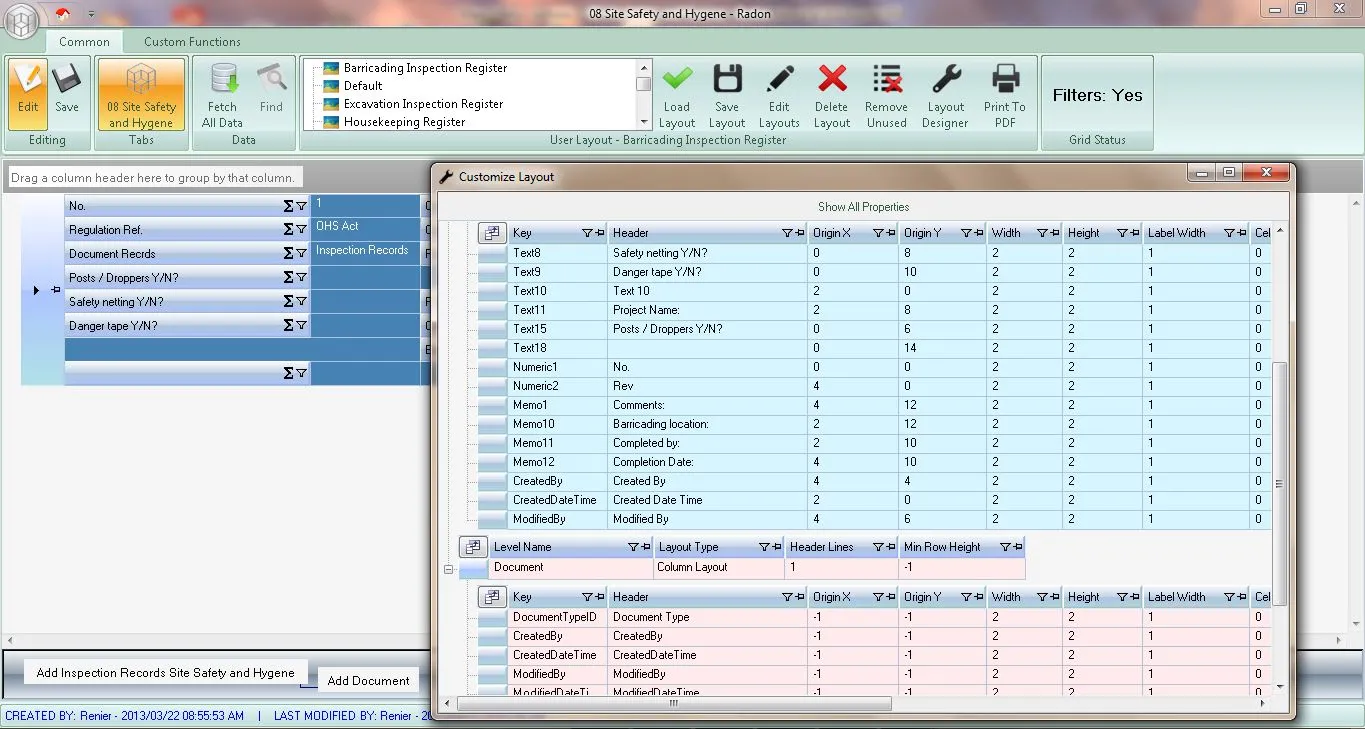Select Housekeeping Register layout
The width and height of the screenshot is (1365, 729).
(x=404, y=122)
